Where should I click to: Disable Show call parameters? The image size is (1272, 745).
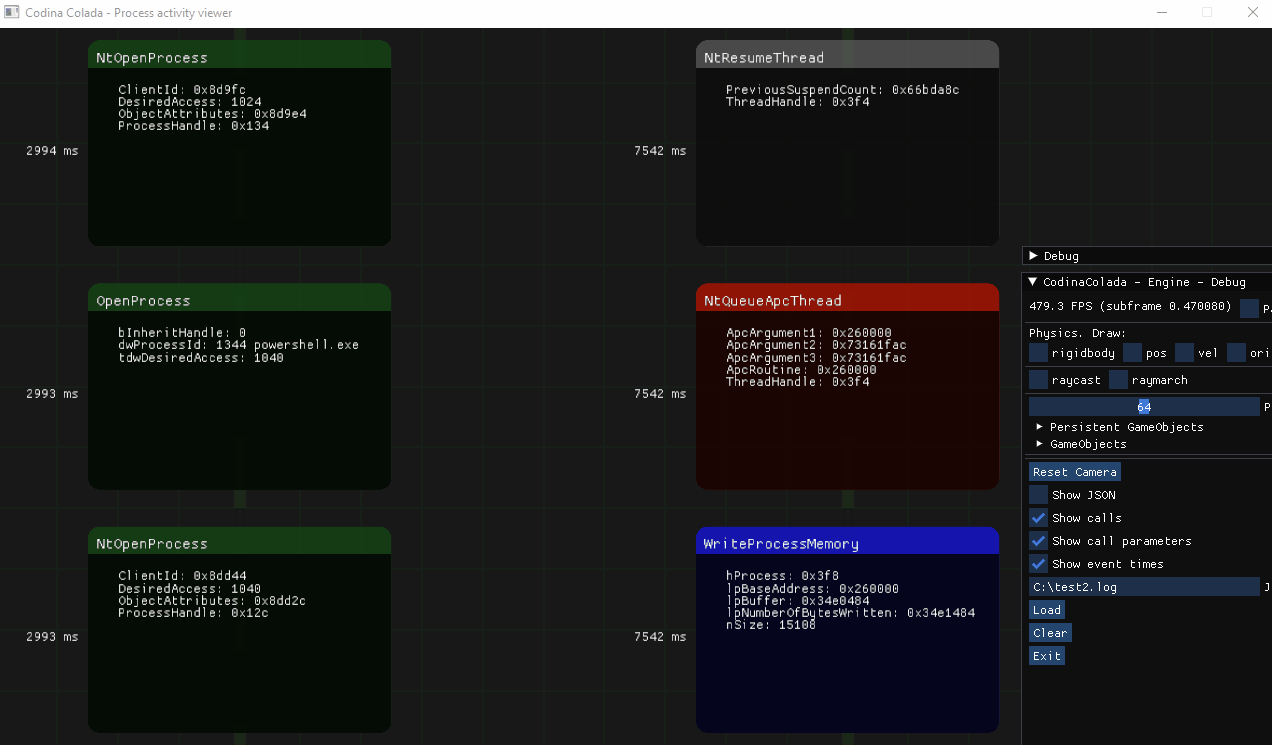tap(1039, 541)
